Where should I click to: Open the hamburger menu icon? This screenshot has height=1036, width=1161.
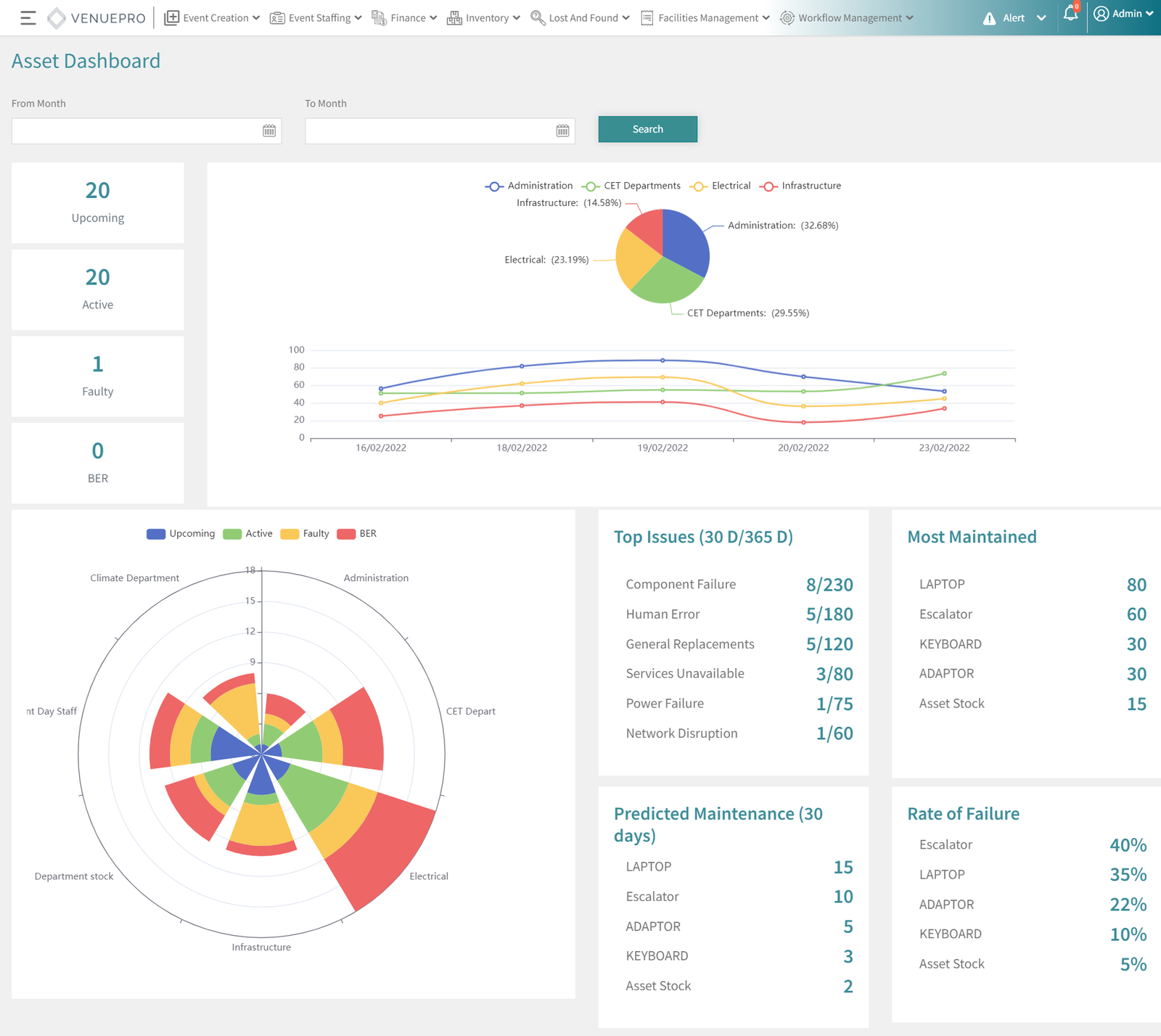point(28,18)
